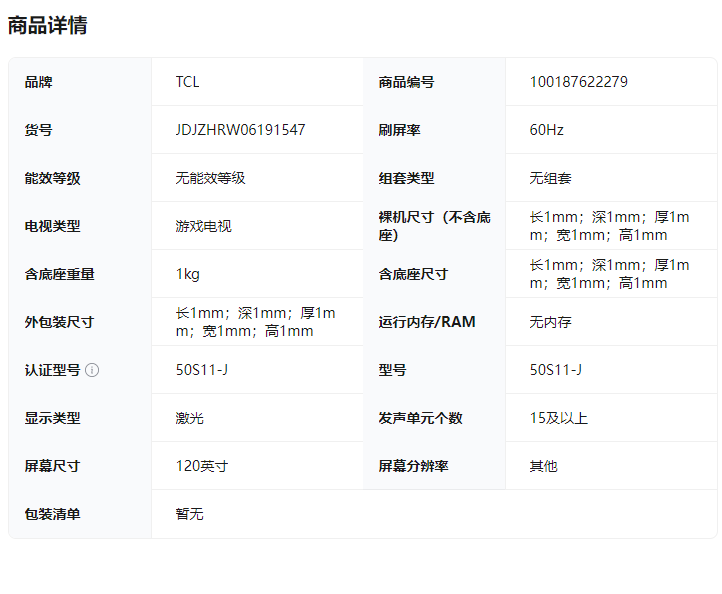Screen dimensions: 722x594
Task: Click the info icon beside 认证型号
Action: tap(92, 370)
